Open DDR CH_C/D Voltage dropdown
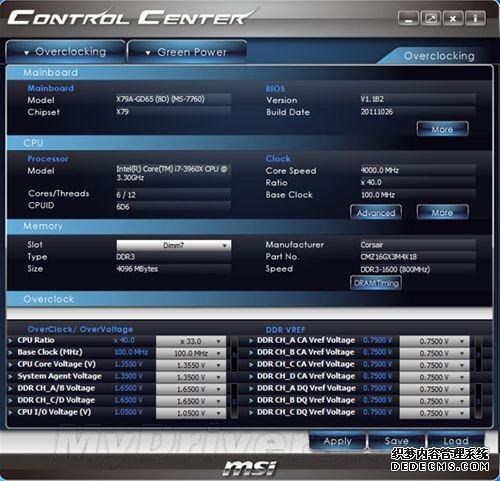 (191, 401)
